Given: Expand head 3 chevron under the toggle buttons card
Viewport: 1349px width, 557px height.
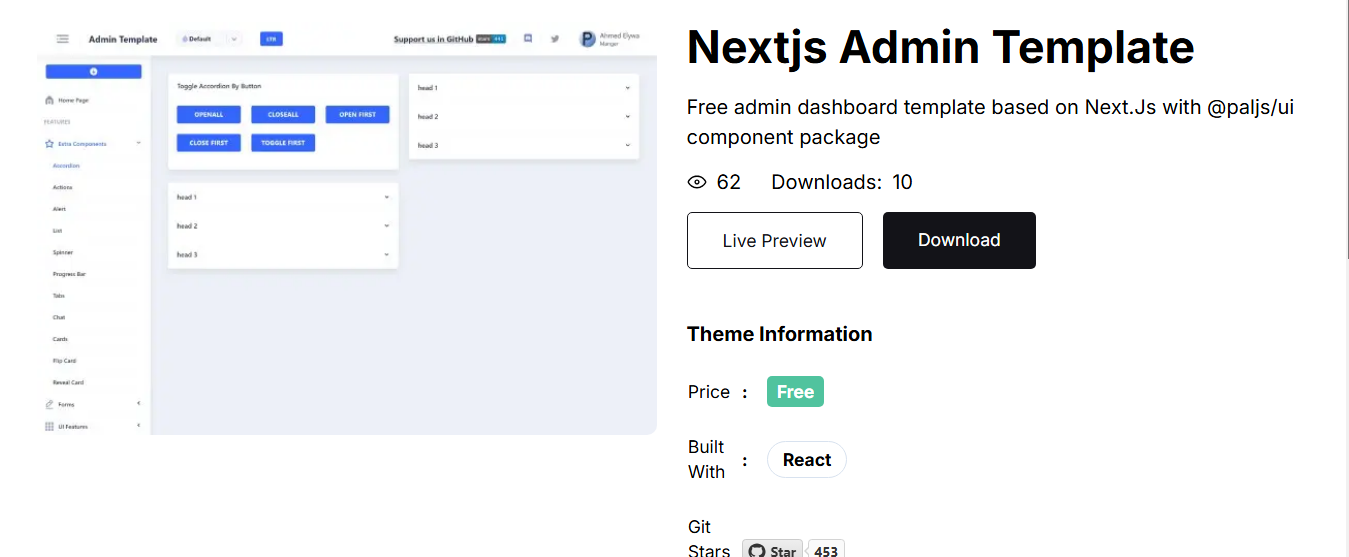Looking at the screenshot, I should click(387, 255).
